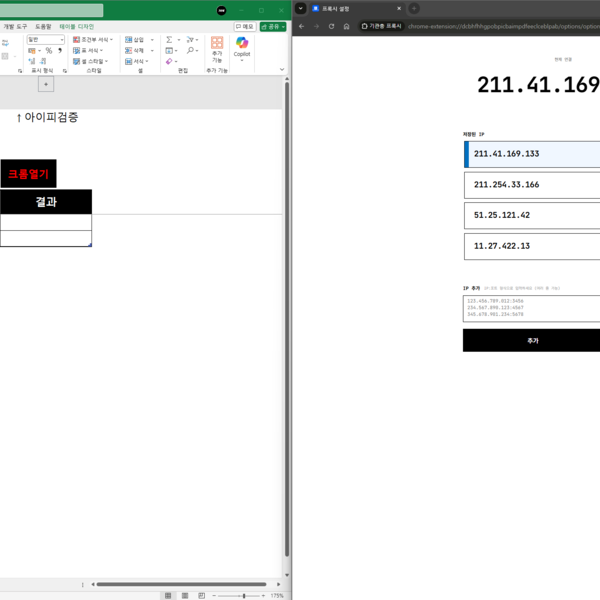Select saved IP 211.254.33.166
600x600 pixels.
(532, 185)
